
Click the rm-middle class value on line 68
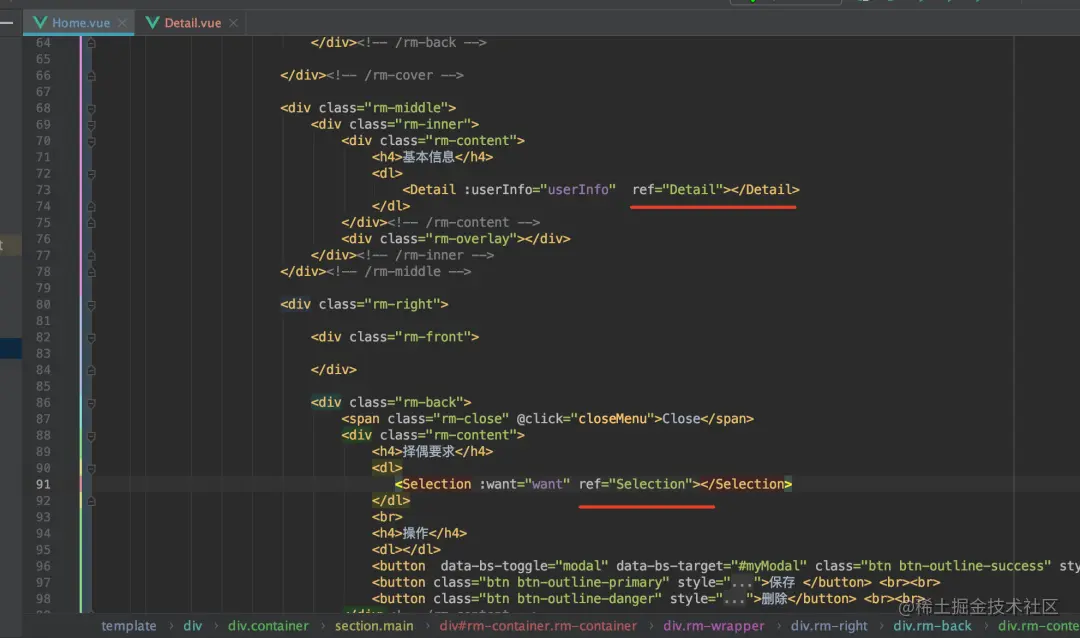tap(410, 108)
